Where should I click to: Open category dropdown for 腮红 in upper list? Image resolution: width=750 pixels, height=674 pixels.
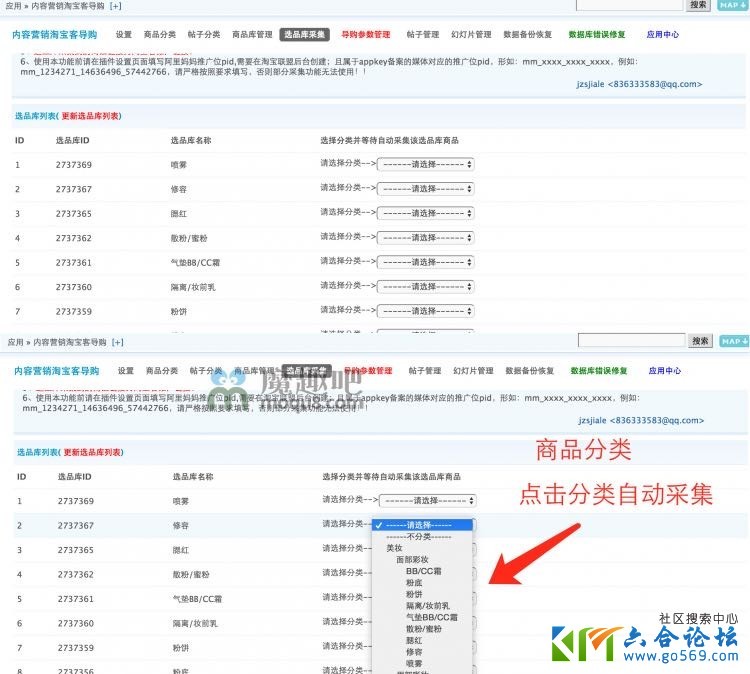(426, 213)
